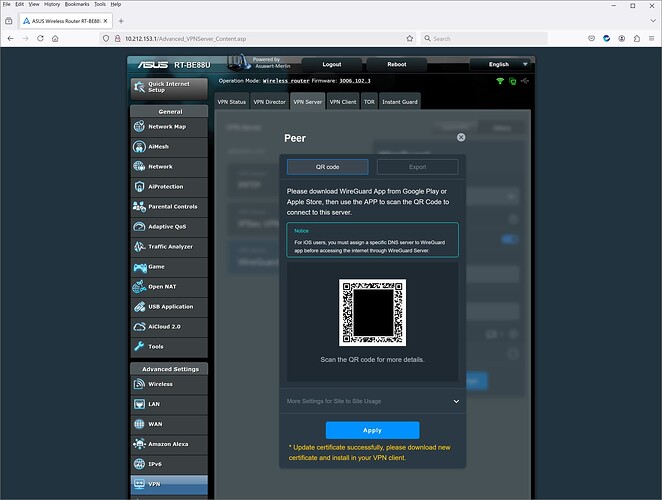Open the English language dropdown
Image resolution: width=662 pixels, height=500 pixels.
(505, 64)
